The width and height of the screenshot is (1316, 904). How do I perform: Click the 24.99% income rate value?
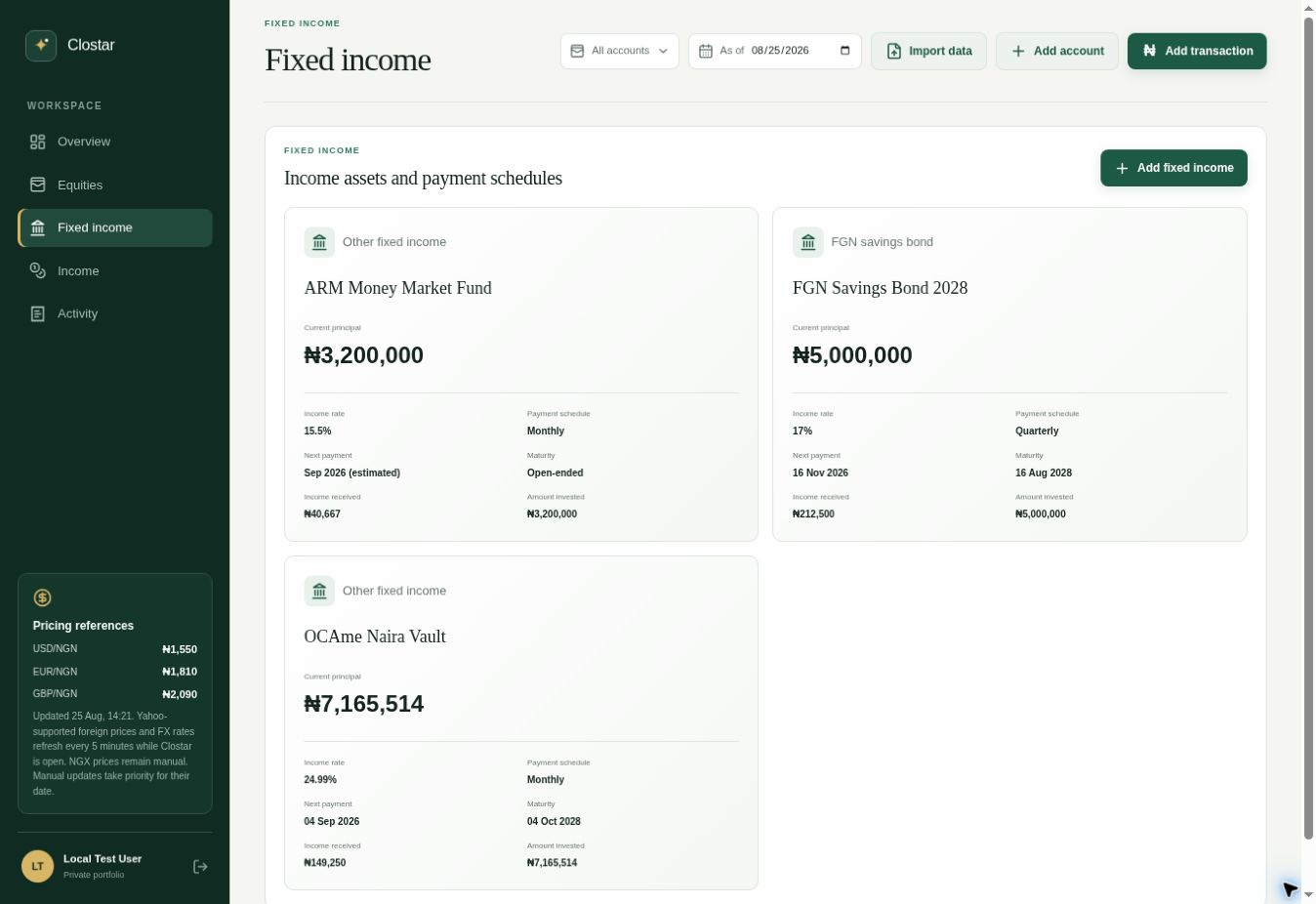tap(320, 780)
